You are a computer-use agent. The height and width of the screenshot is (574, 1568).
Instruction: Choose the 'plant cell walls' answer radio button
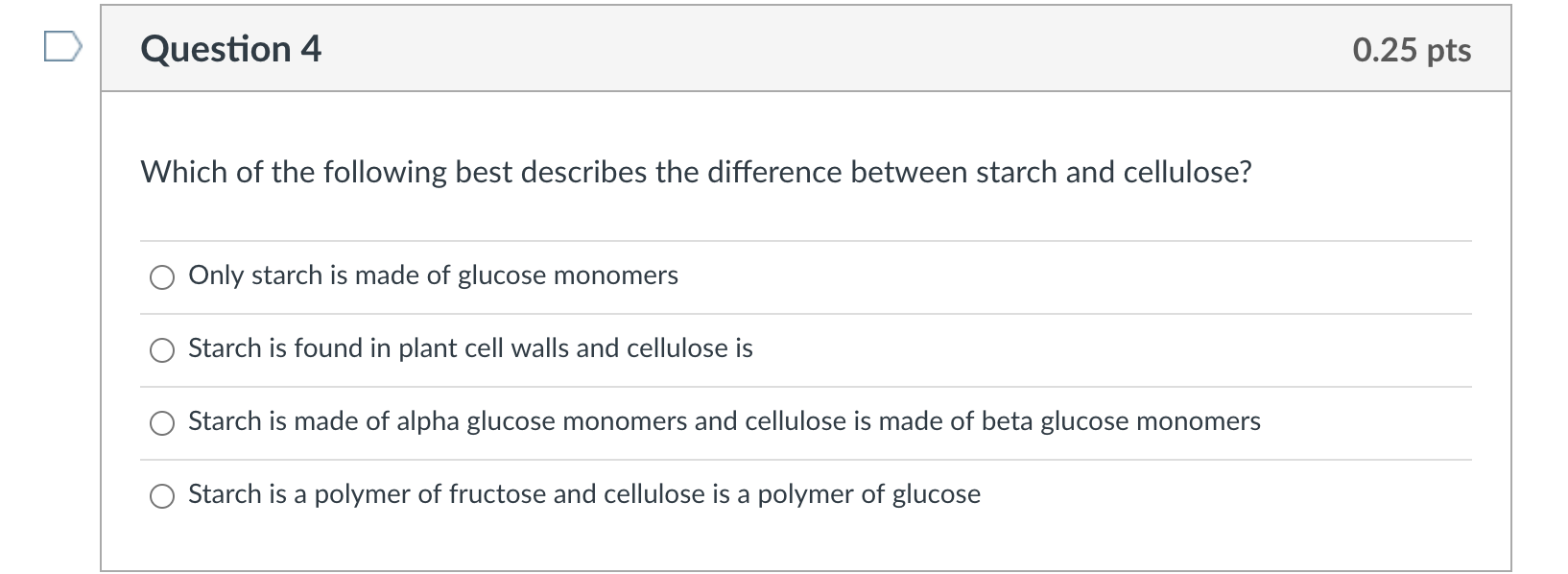(x=162, y=350)
